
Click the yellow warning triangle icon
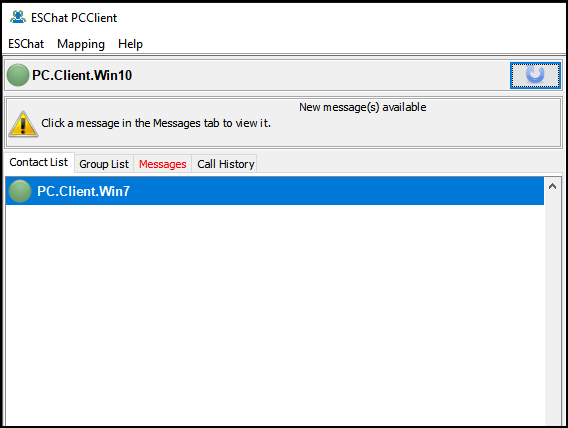point(23,124)
